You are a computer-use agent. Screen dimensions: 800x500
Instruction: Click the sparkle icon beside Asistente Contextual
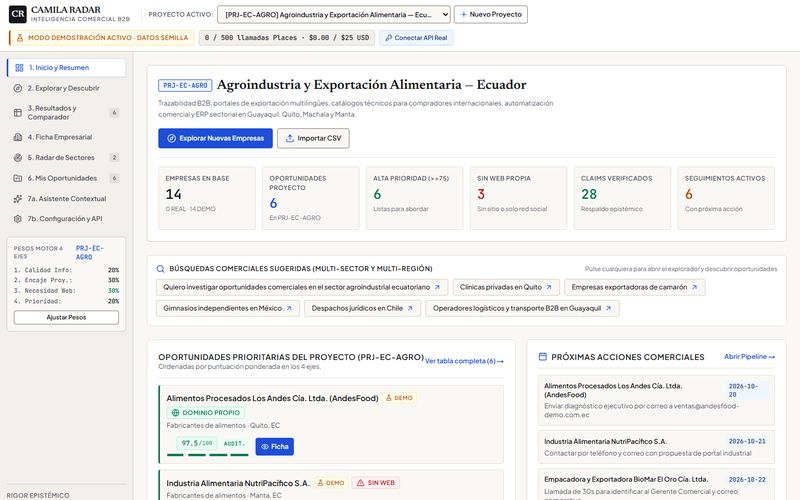point(18,198)
